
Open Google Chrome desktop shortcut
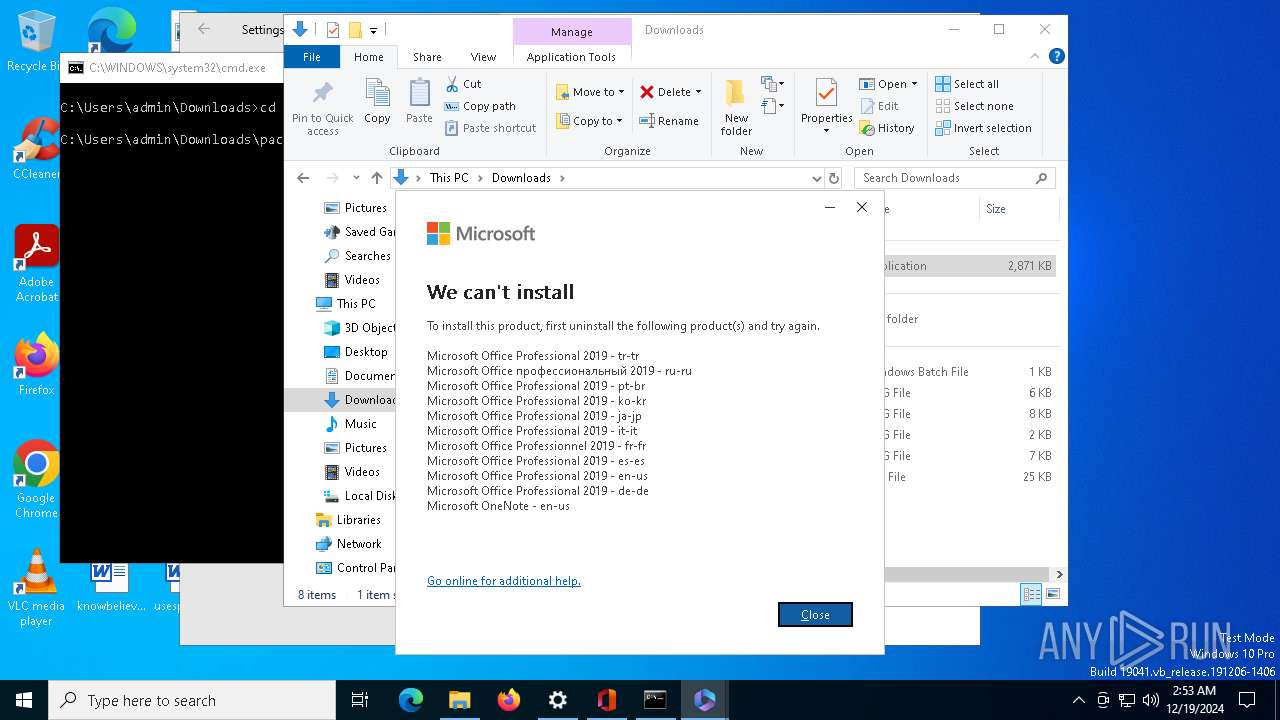[x=36, y=479]
